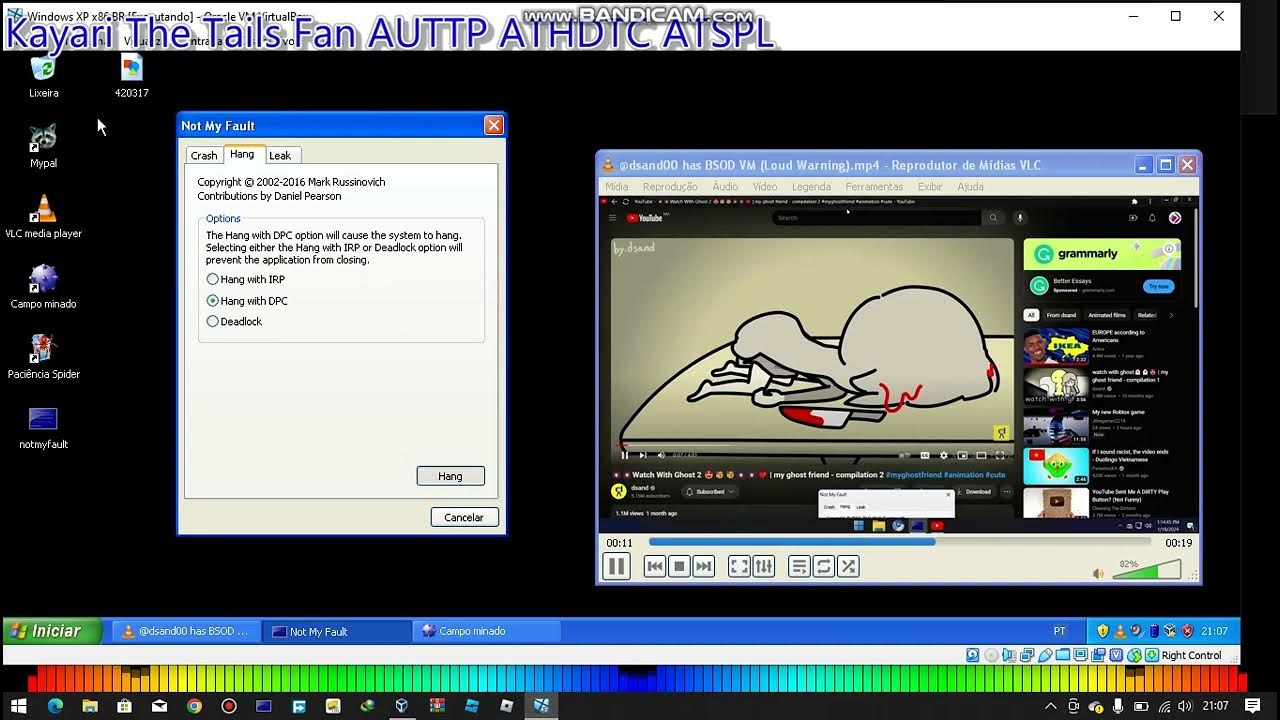This screenshot has height=720, width=1280.
Task: Open VLC Vídeo menu
Action: 765,187
